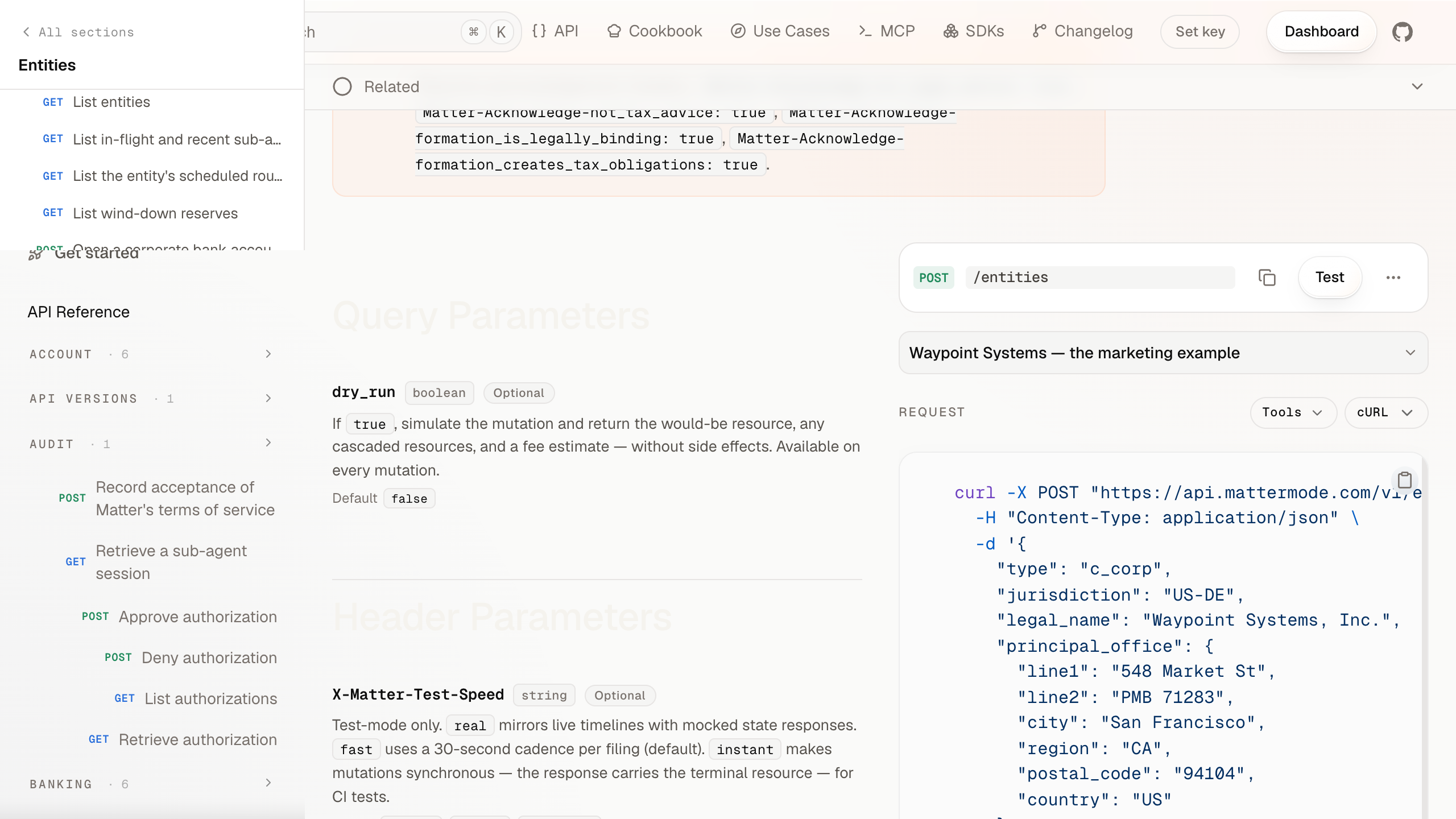The height and width of the screenshot is (819, 1456).
Task: Click the 'fast' code value
Action: [x=356, y=749]
